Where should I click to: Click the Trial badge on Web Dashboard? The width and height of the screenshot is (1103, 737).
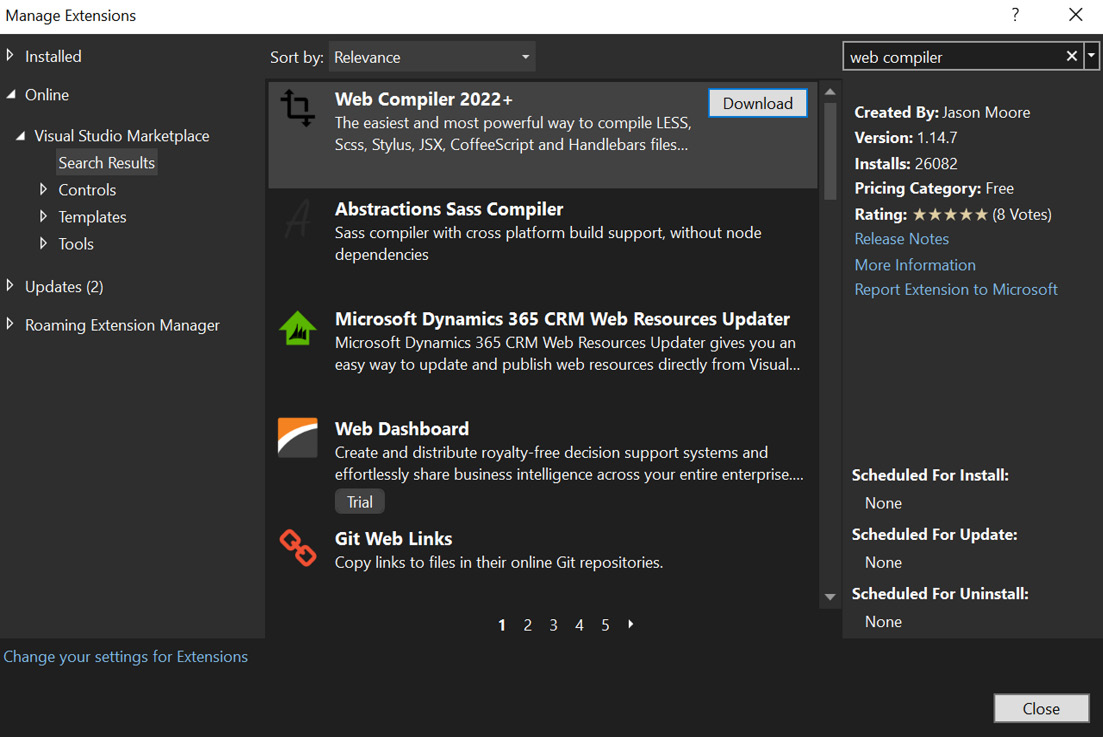click(359, 501)
